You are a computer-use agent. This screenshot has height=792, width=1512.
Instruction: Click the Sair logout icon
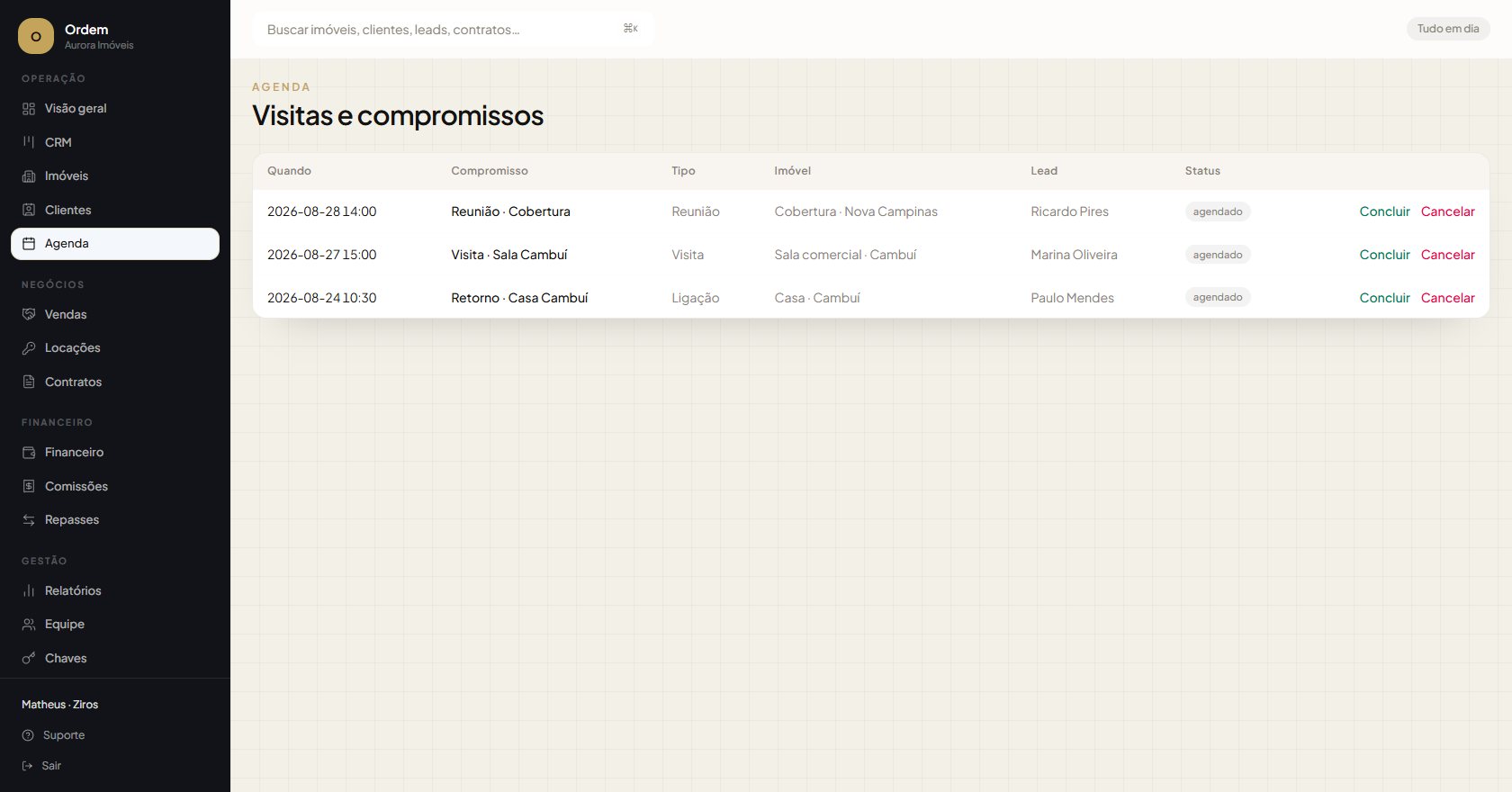tap(28, 766)
